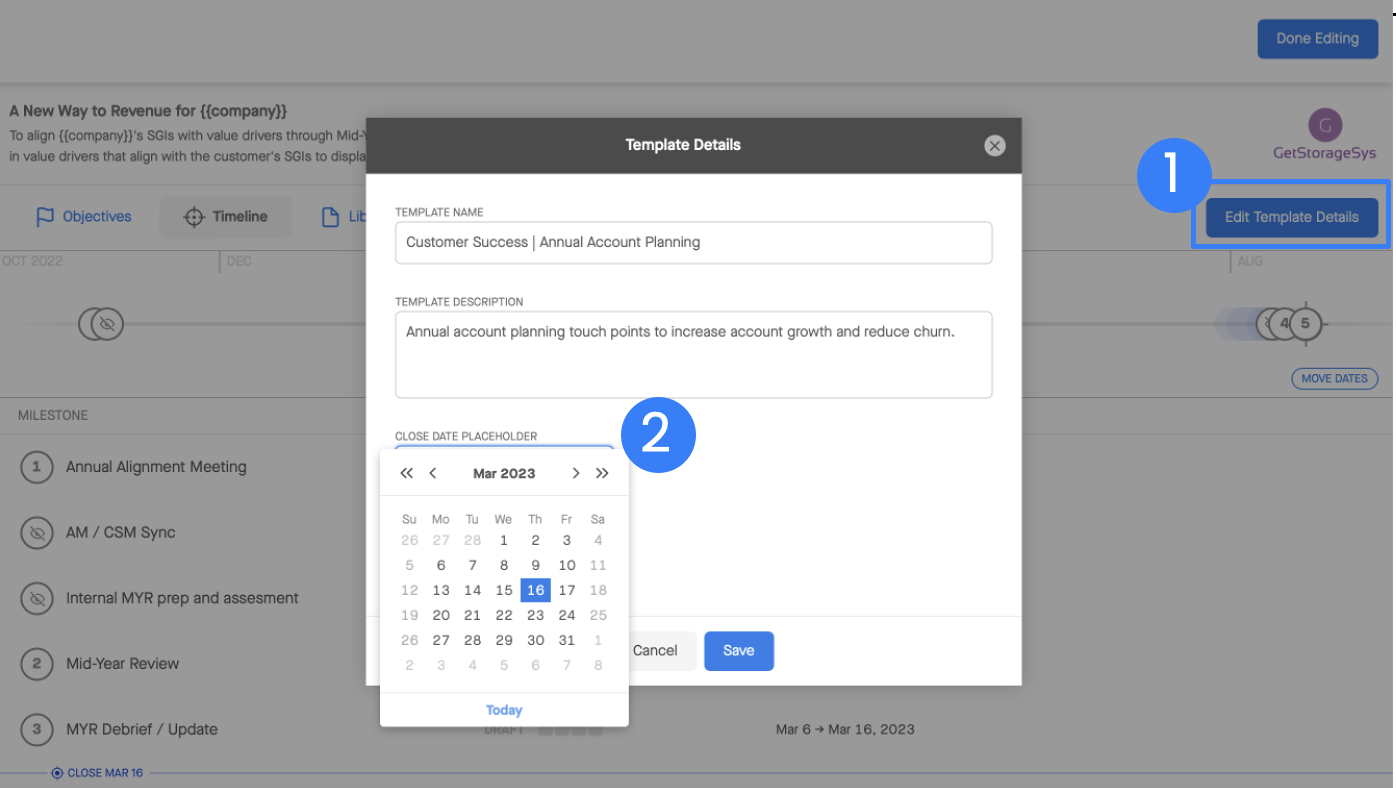Click Done Editing button
The image size is (1396, 788).
coord(1317,39)
